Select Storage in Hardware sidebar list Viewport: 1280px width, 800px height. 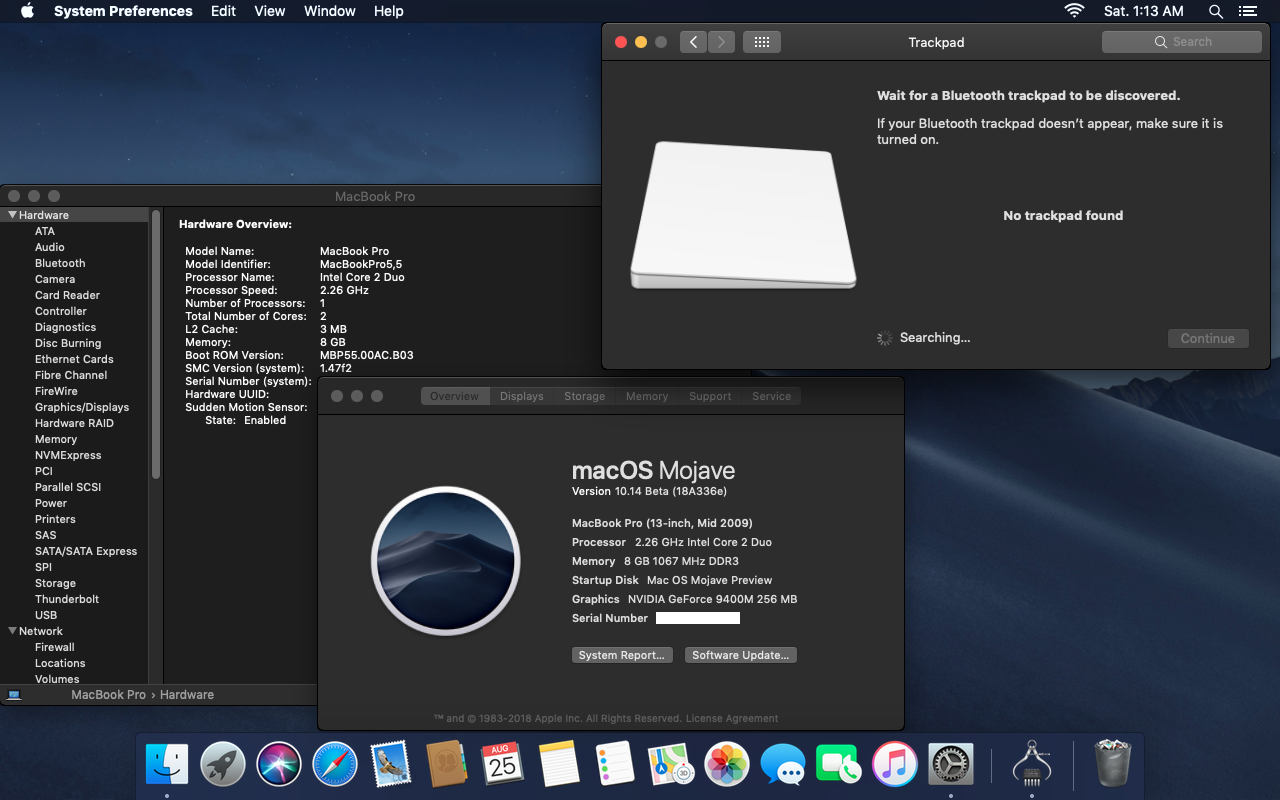55,583
